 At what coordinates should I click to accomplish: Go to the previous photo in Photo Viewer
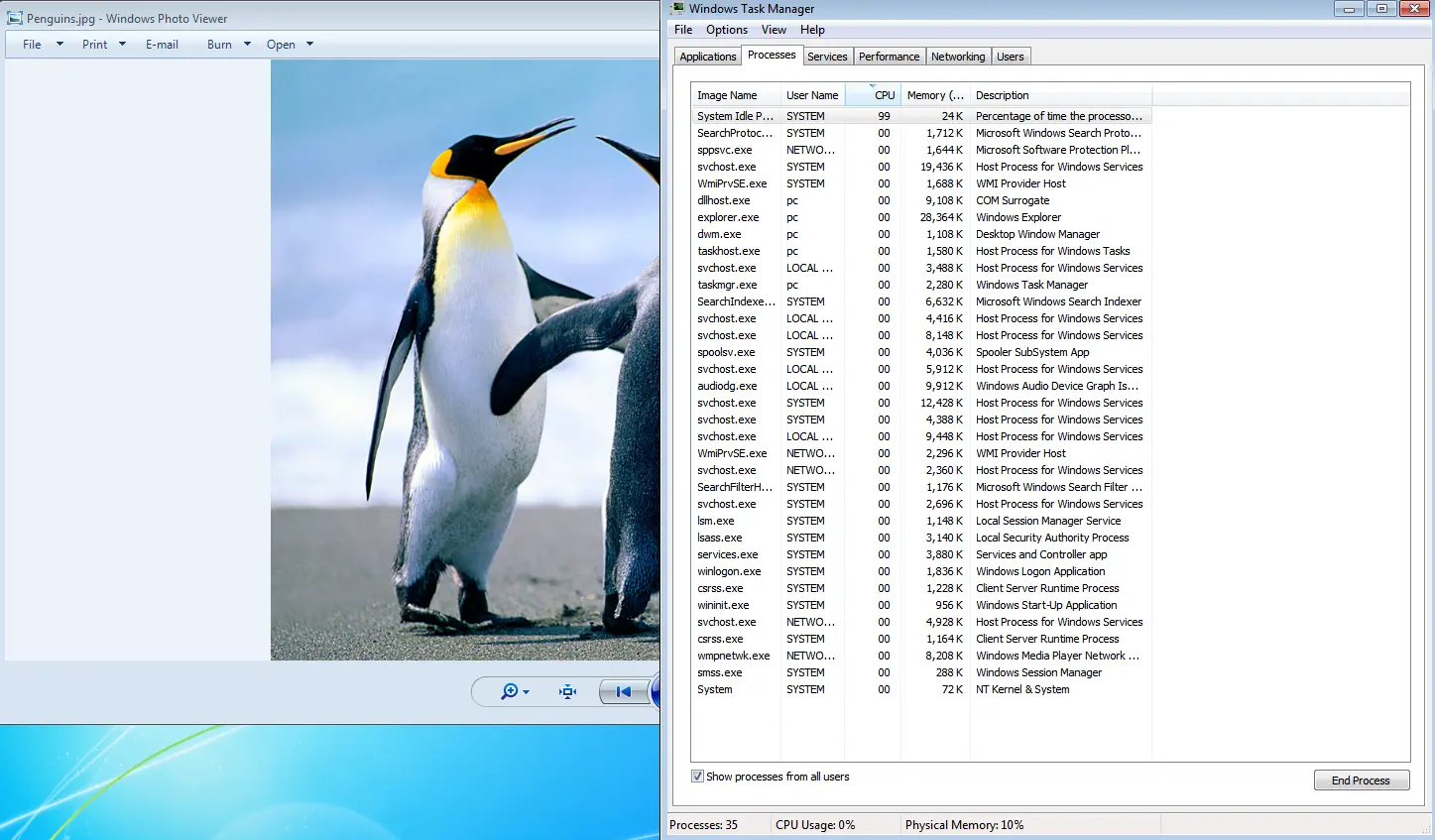624,692
